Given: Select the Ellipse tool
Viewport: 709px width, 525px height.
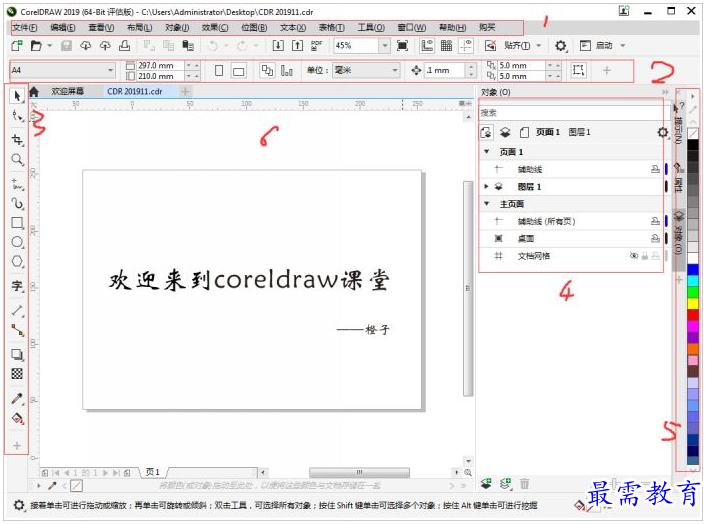Looking at the screenshot, I should pos(17,242).
